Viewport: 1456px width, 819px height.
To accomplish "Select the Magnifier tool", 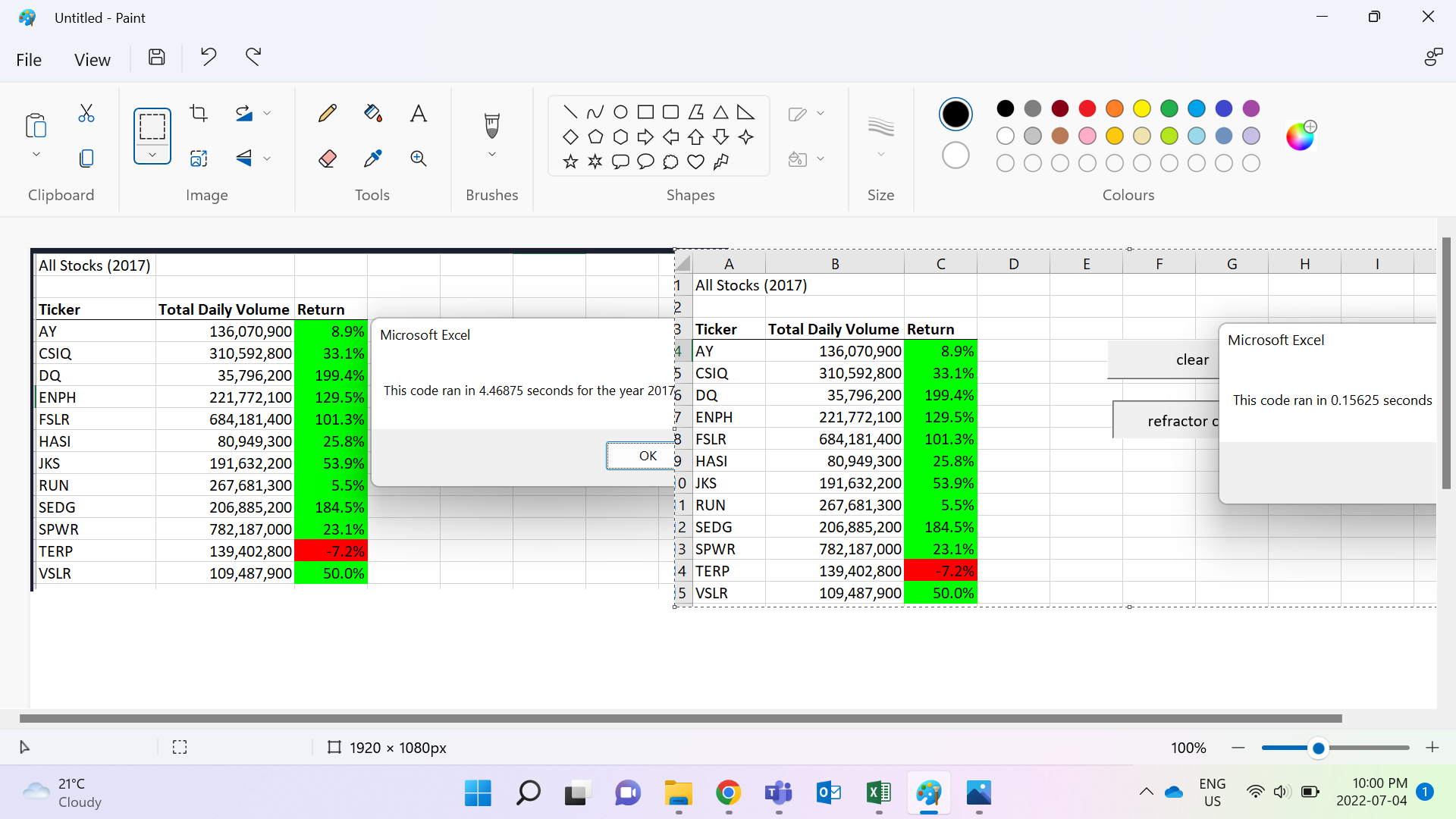I will 418,158.
